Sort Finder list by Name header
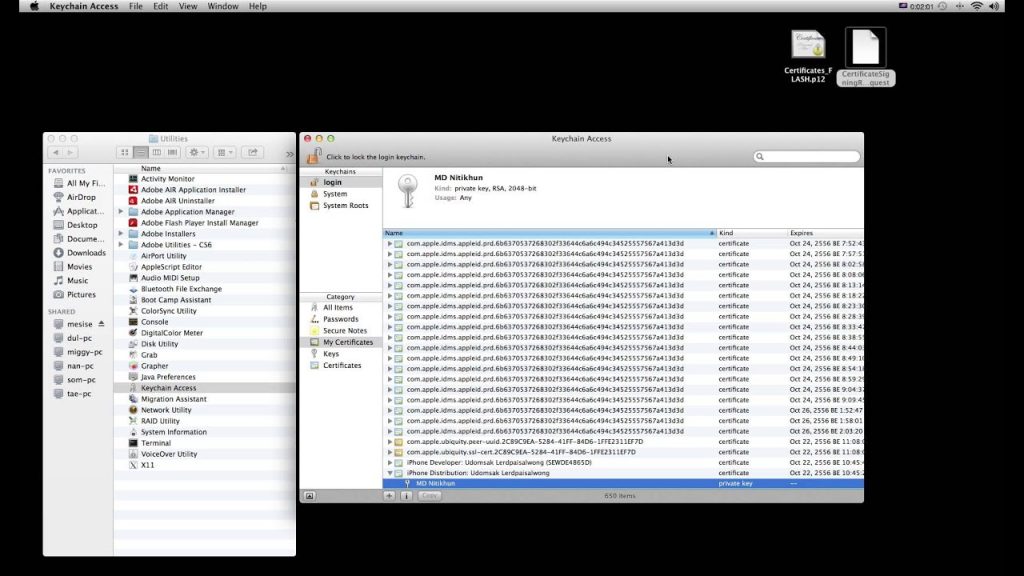Image resolution: width=1024 pixels, height=576 pixels. click(x=201, y=168)
